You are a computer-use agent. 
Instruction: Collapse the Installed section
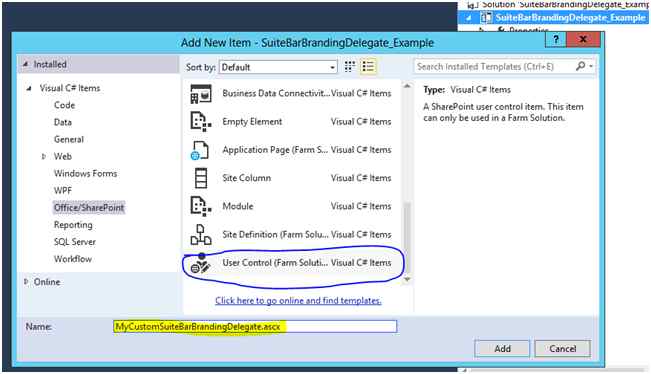pos(26,64)
